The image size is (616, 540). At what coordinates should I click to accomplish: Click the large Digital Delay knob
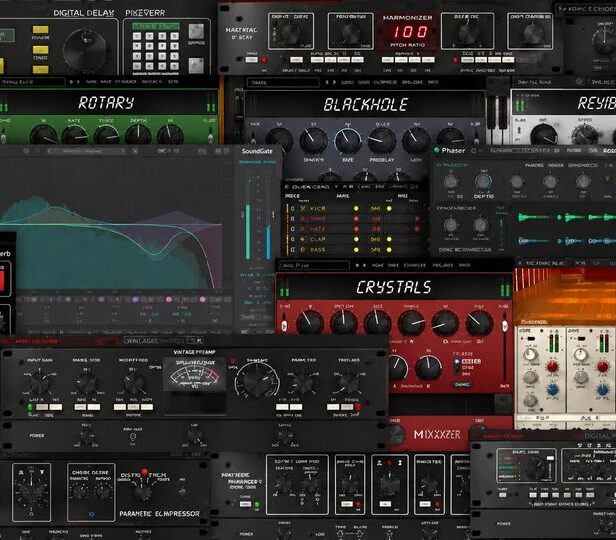(x=85, y=49)
